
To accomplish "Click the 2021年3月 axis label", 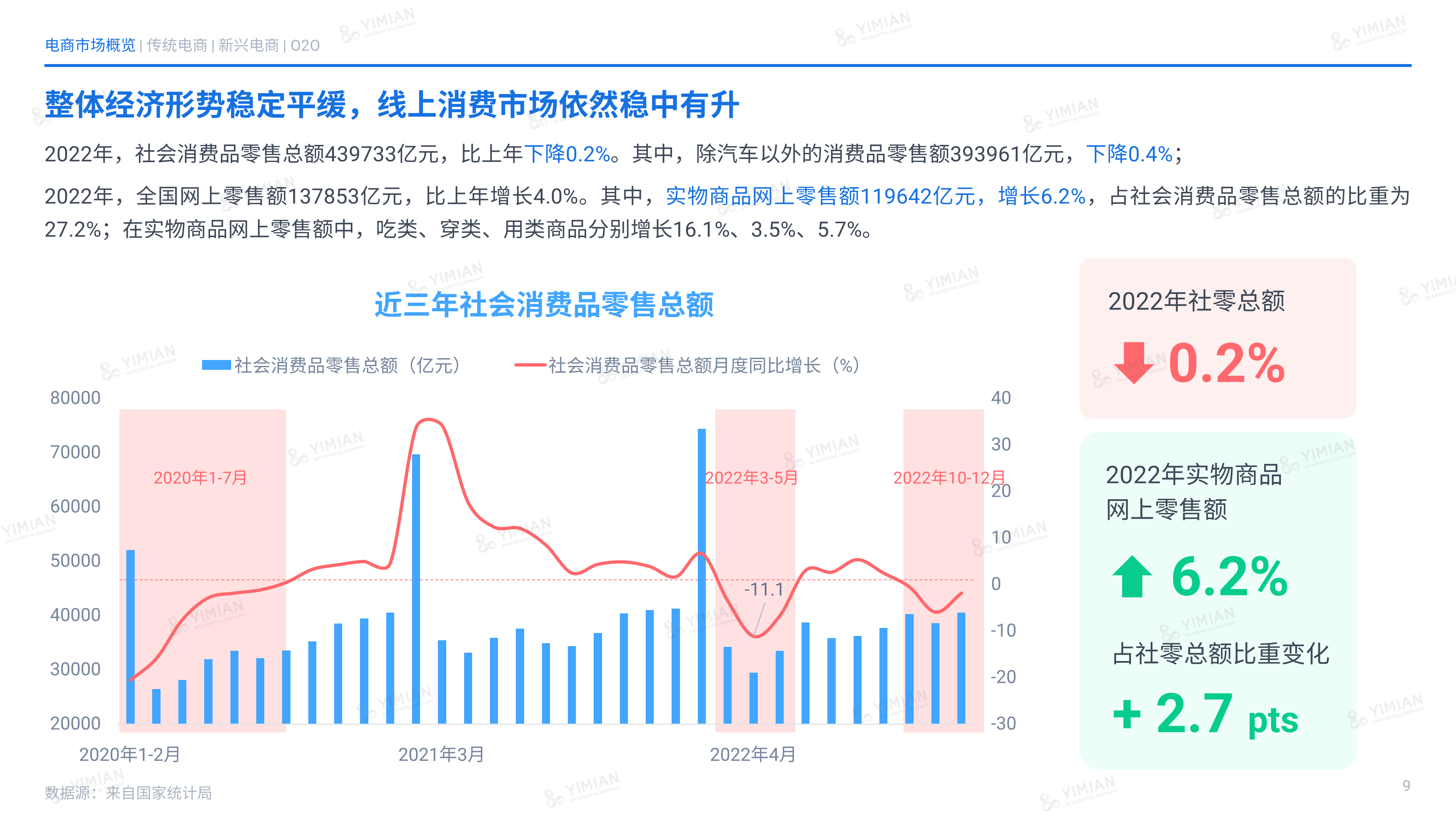I will tap(441, 754).
